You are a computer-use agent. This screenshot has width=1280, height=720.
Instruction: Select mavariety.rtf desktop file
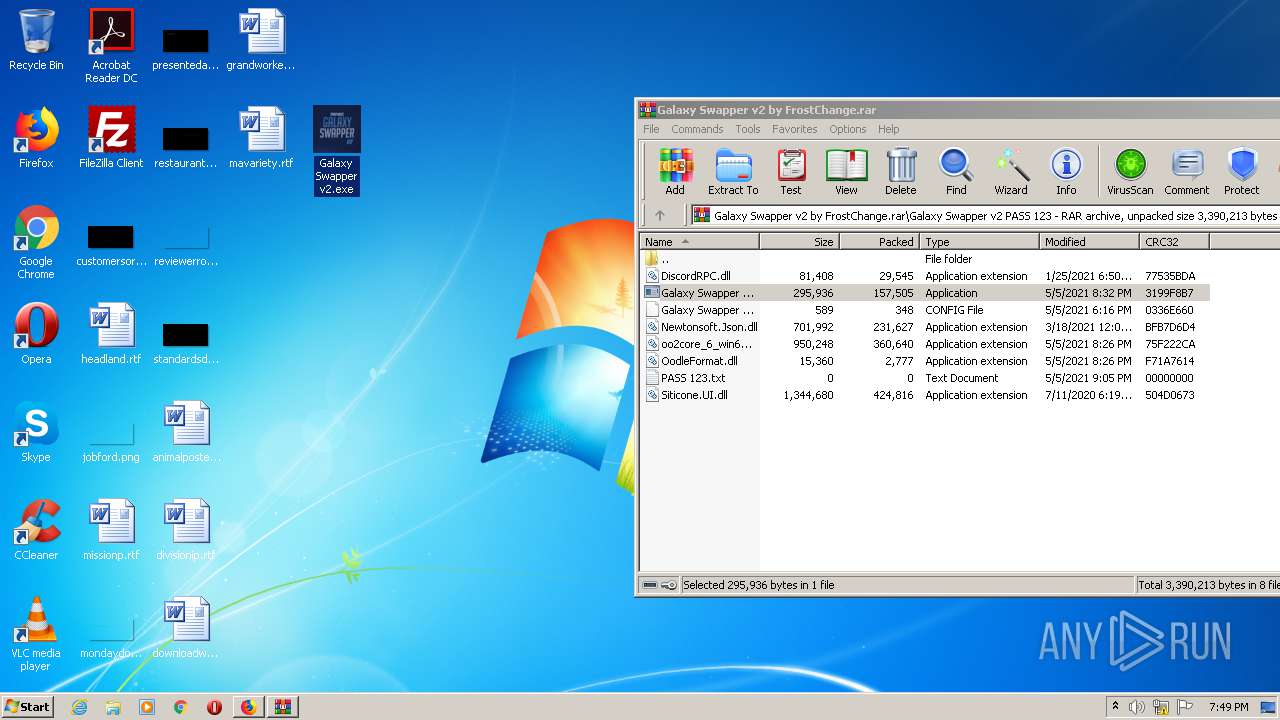point(261,138)
